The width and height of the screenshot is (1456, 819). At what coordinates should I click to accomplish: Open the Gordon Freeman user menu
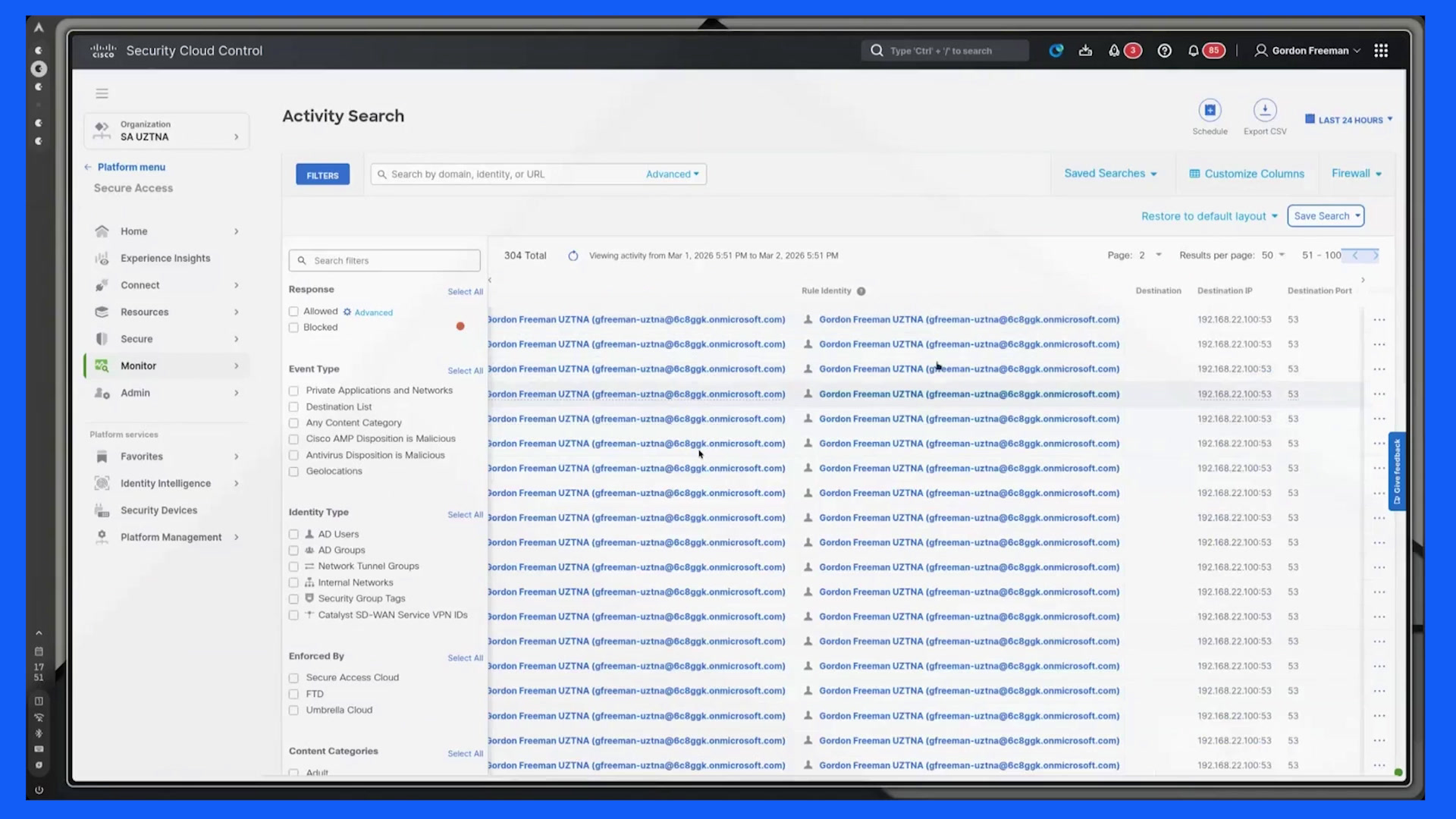pos(1307,51)
